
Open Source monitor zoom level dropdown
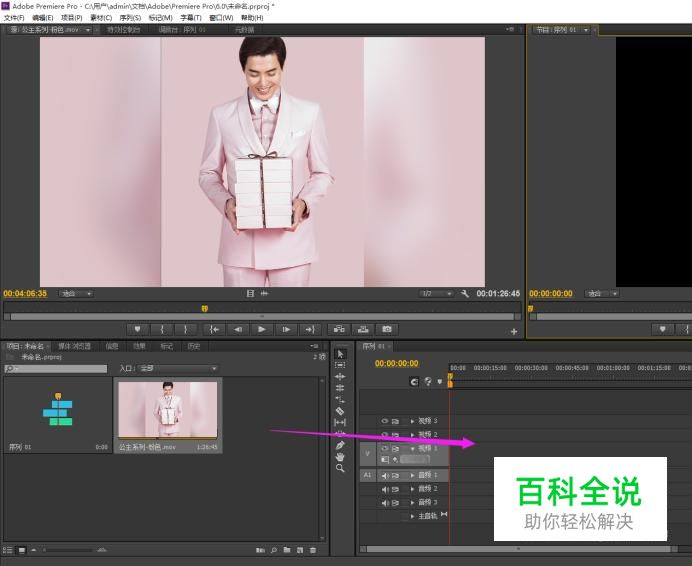76,294
